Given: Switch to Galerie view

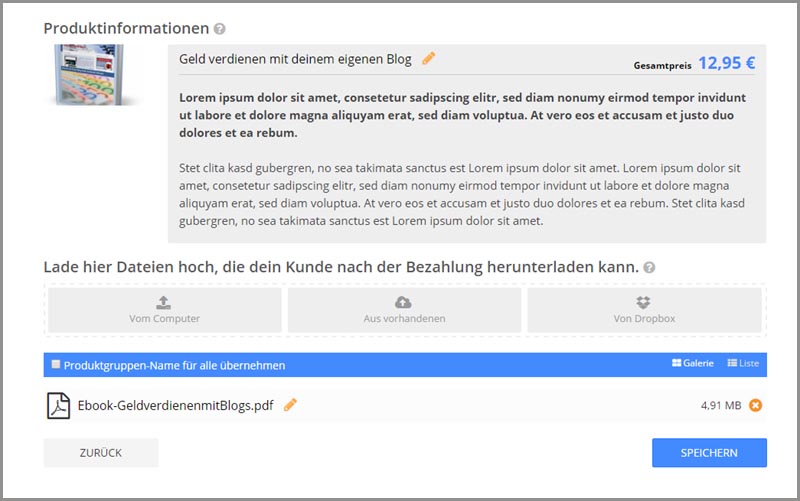Looking at the screenshot, I should 693,364.
